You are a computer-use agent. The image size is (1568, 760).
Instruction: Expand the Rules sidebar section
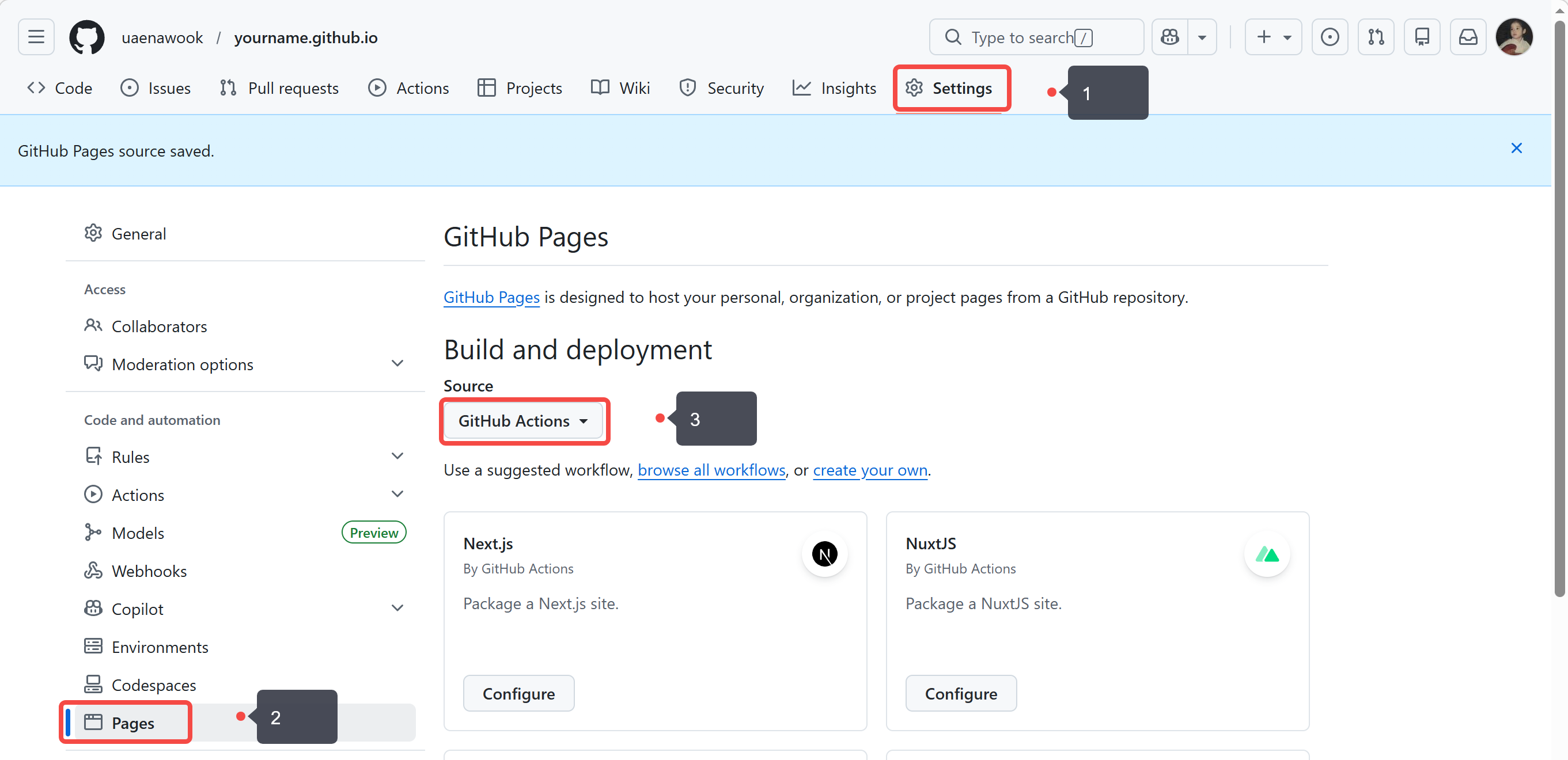397,457
